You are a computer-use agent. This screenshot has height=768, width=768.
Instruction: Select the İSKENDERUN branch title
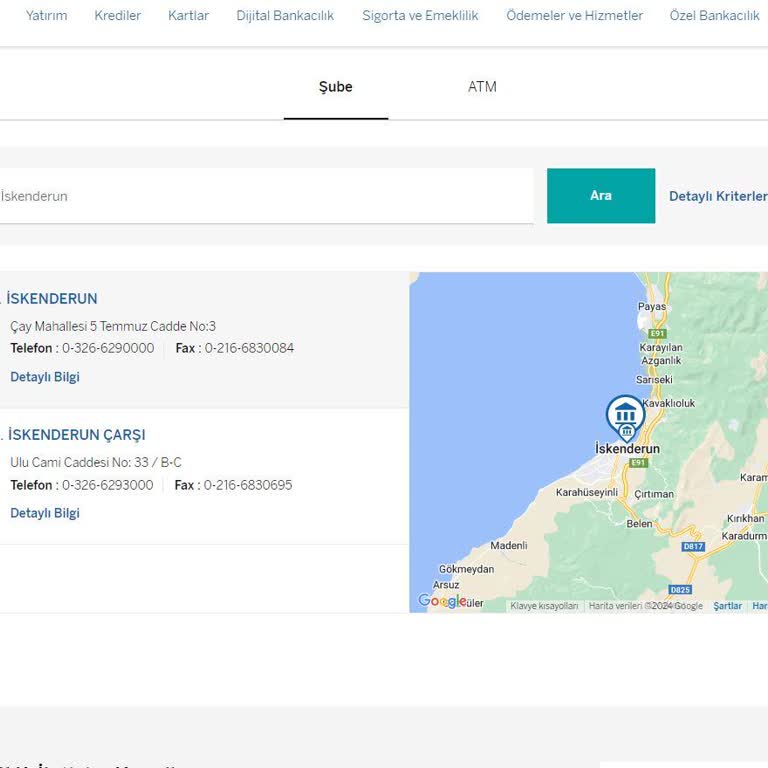(52, 299)
